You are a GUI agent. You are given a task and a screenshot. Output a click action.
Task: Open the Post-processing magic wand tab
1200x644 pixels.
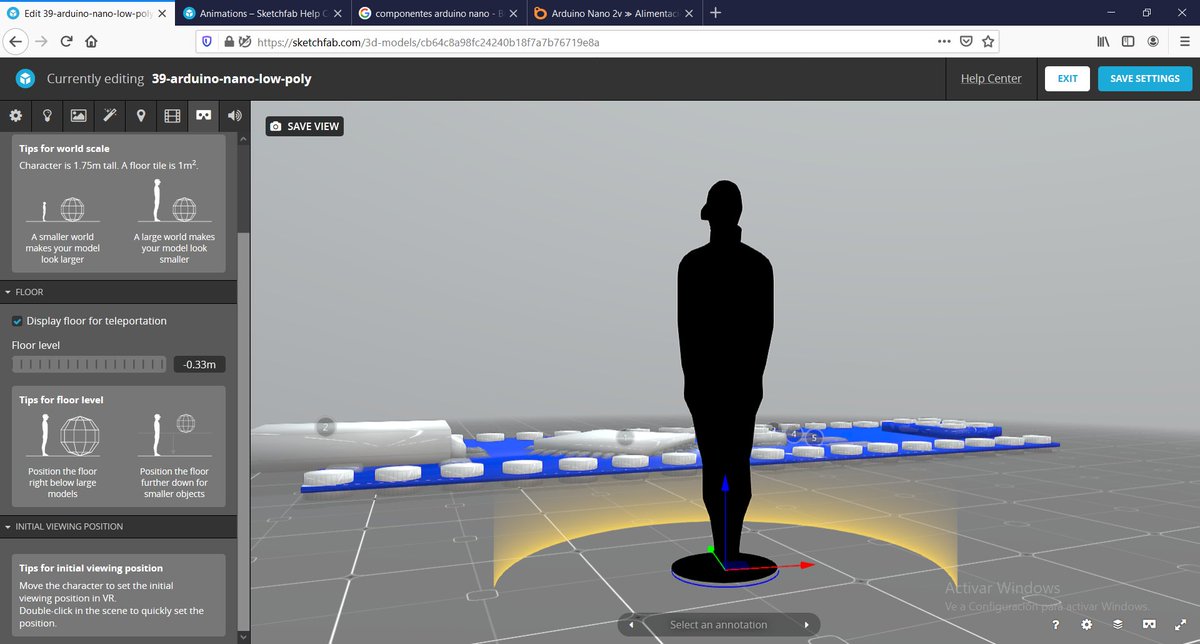(x=110, y=116)
